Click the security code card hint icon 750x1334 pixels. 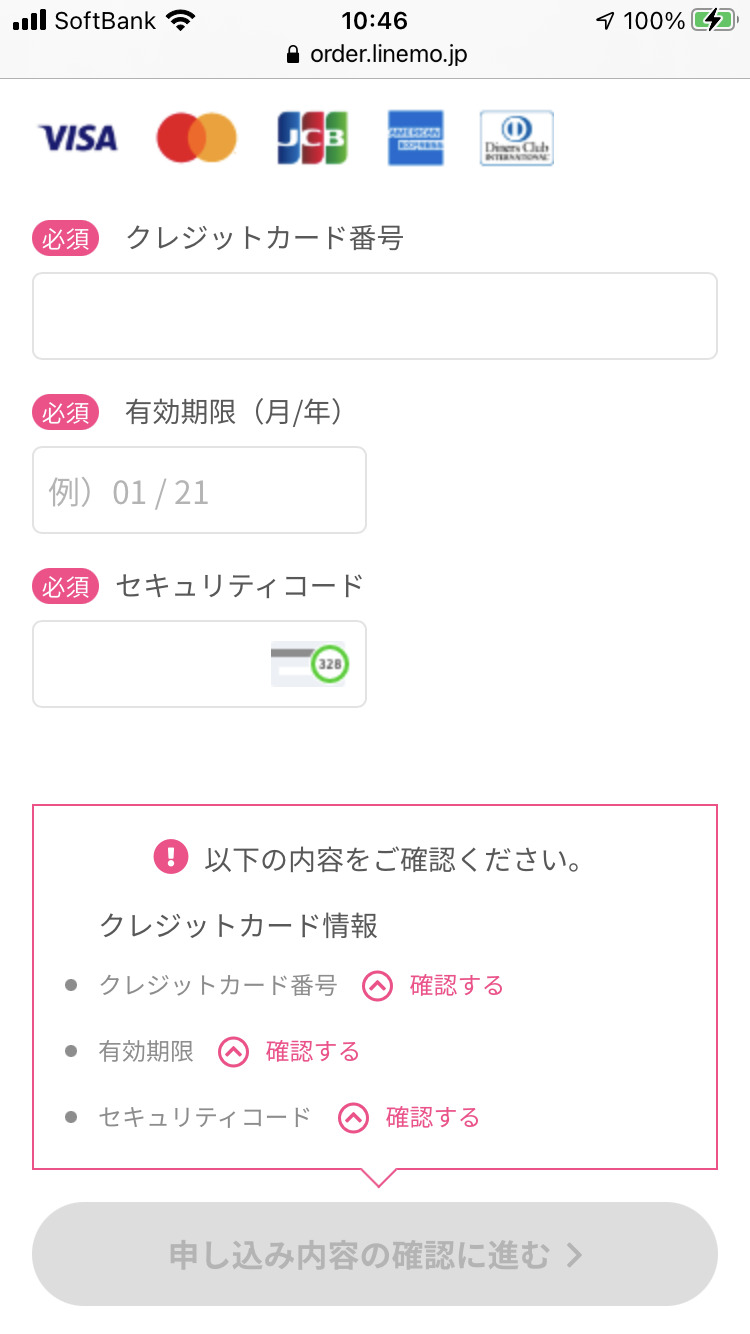click(x=310, y=664)
